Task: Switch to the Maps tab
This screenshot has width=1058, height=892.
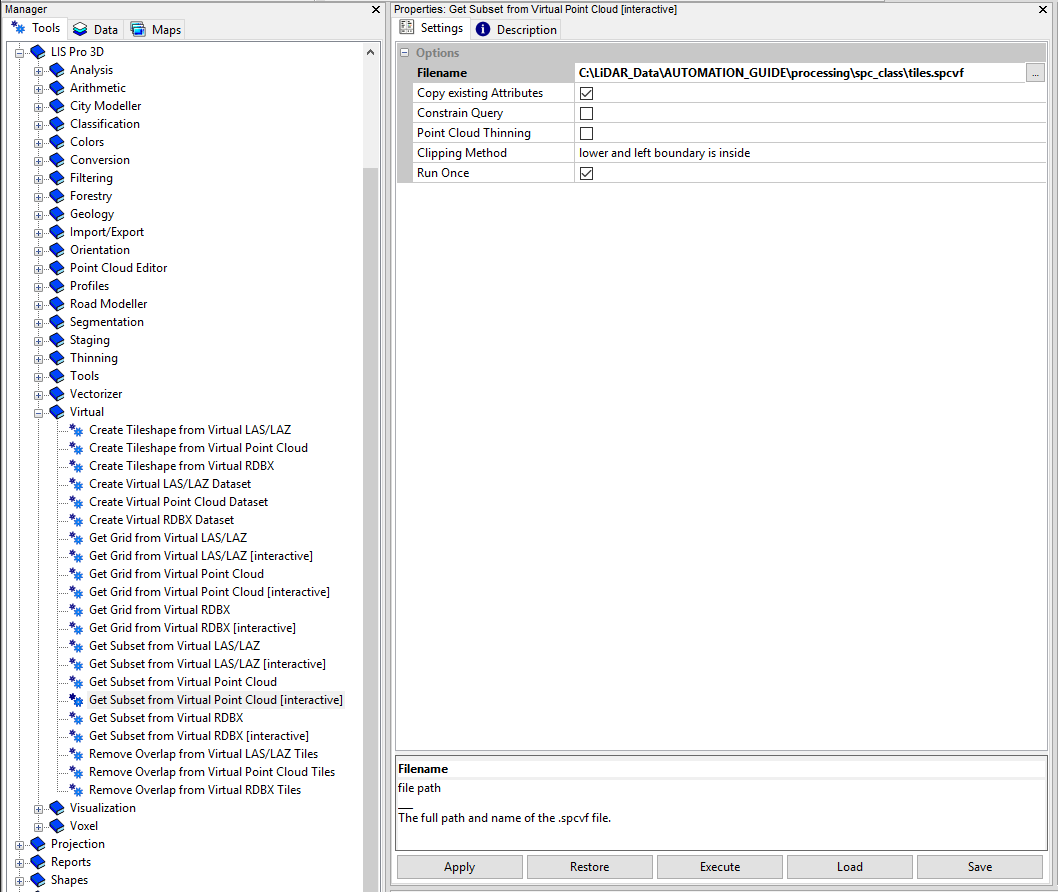Action: (156, 30)
